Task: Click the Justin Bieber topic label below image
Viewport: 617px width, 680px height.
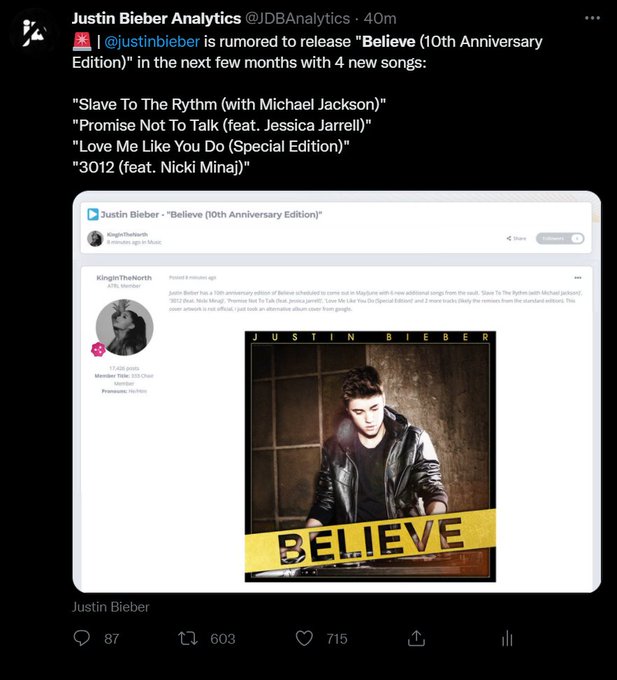Action: point(111,607)
